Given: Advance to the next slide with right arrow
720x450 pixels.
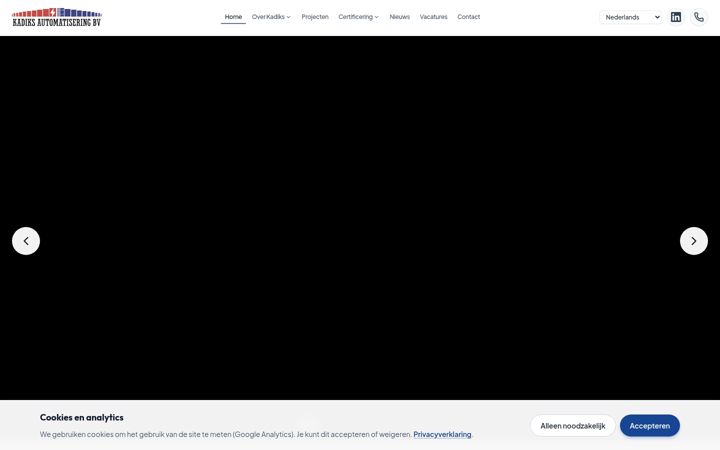Looking at the screenshot, I should pos(693,241).
